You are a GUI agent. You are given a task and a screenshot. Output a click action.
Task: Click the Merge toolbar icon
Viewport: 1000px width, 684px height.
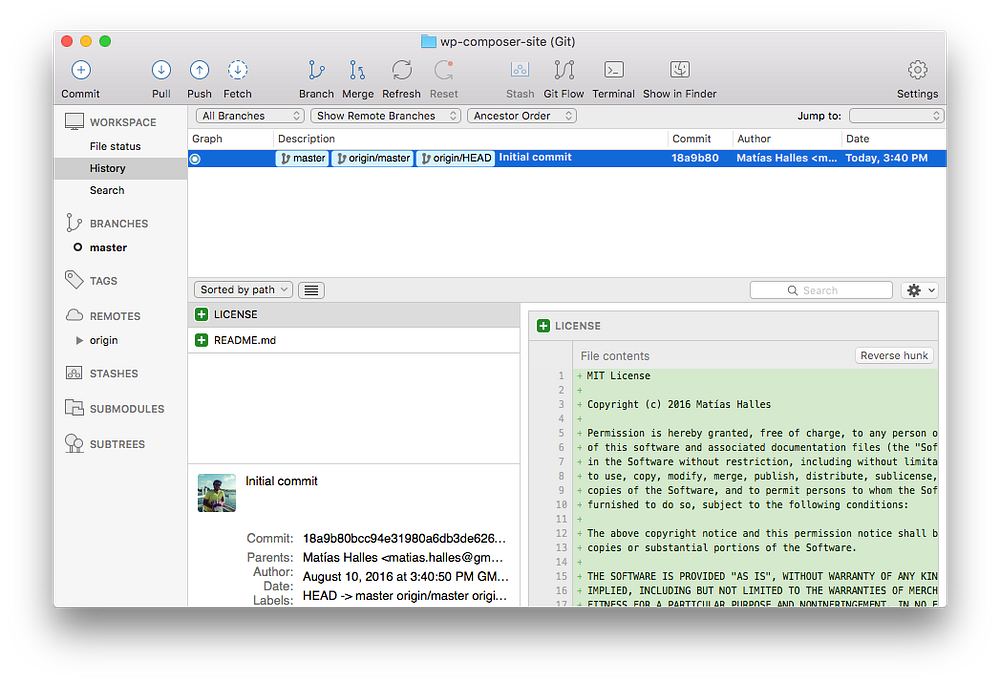click(x=358, y=70)
